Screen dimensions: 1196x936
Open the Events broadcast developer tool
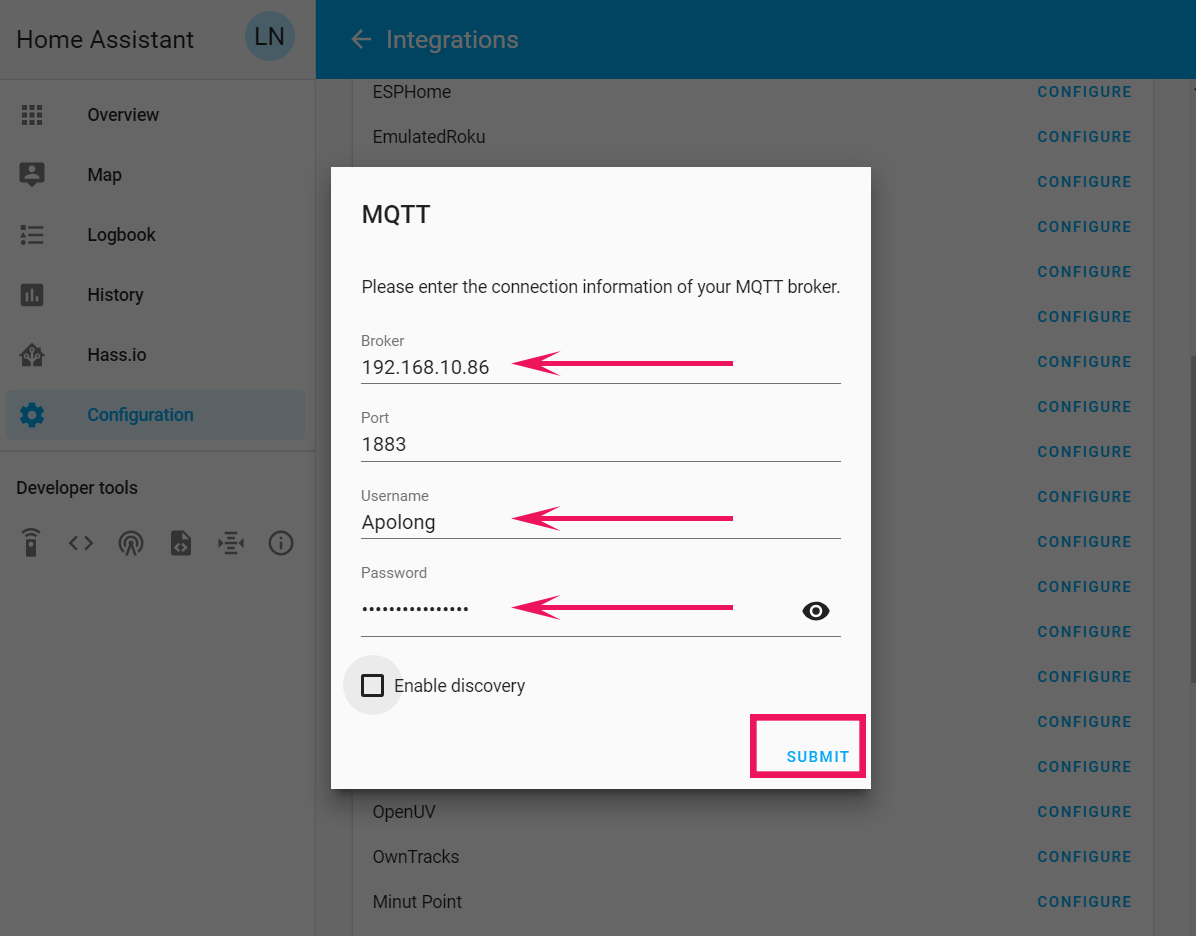[131, 543]
